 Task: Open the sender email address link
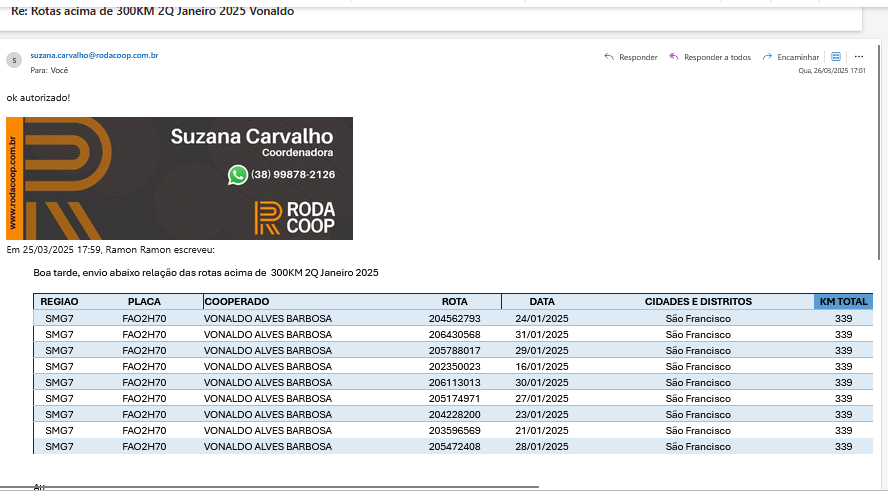click(x=94, y=55)
